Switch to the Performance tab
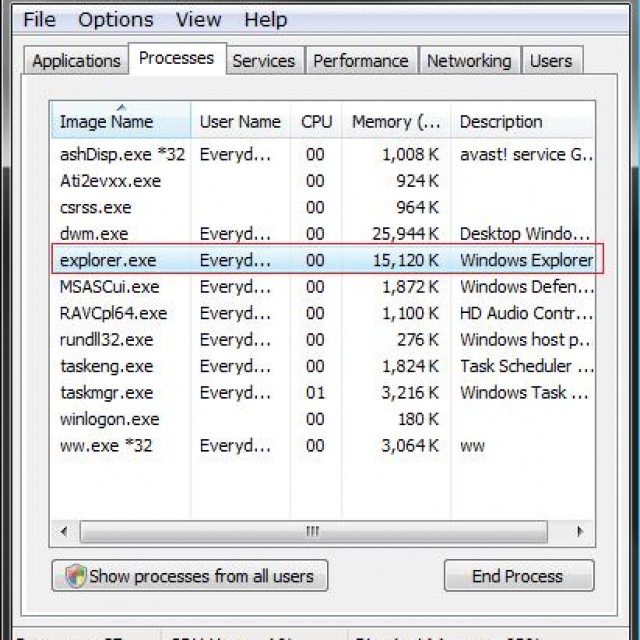Image resolution: width=640 pixels, height=640 pixels. tap(362, 61)
